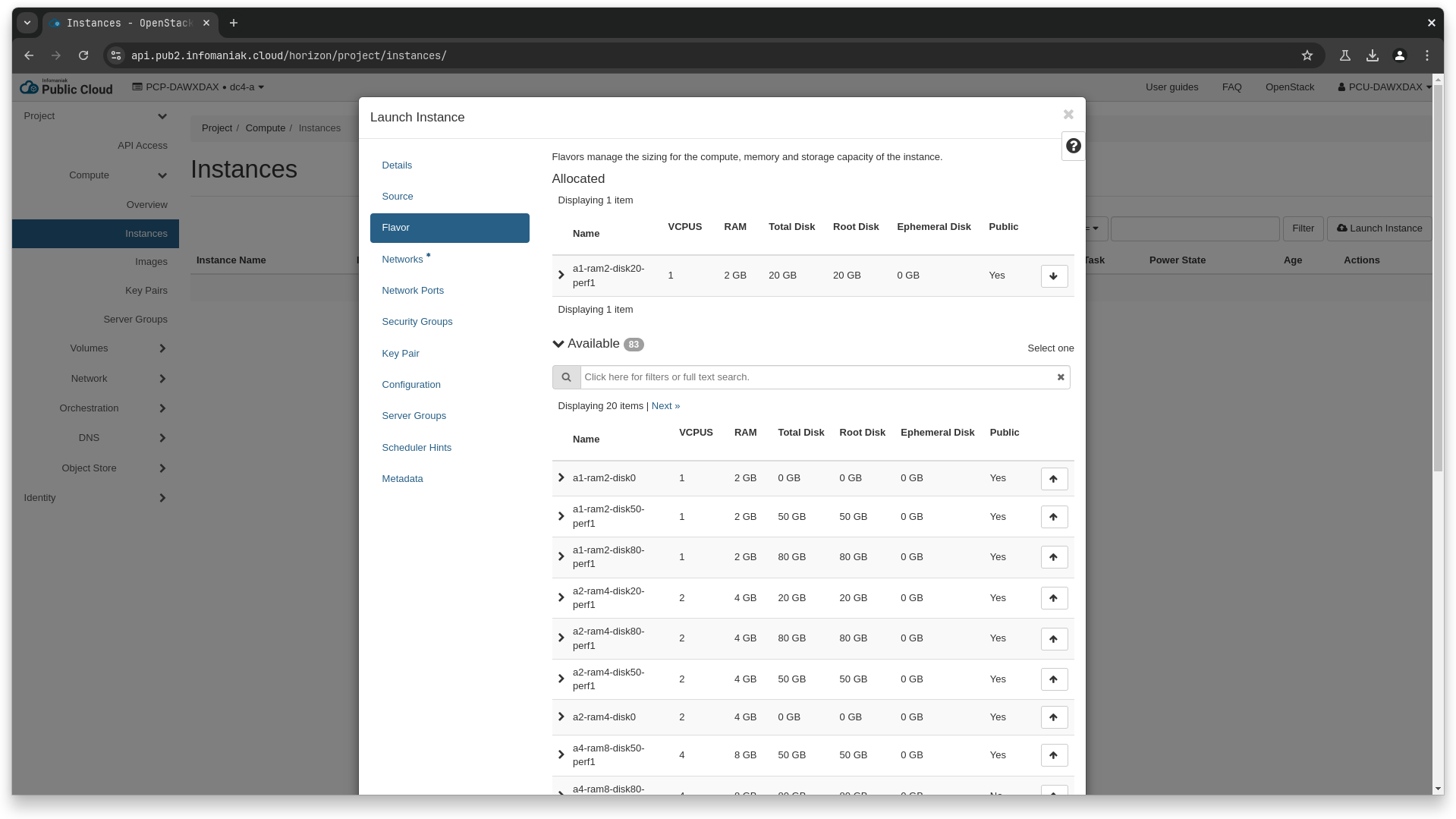This screenshot has width=1456, height=819.
Task: Bookmark this page with the star icon
Action: (x=1307, y=55)
